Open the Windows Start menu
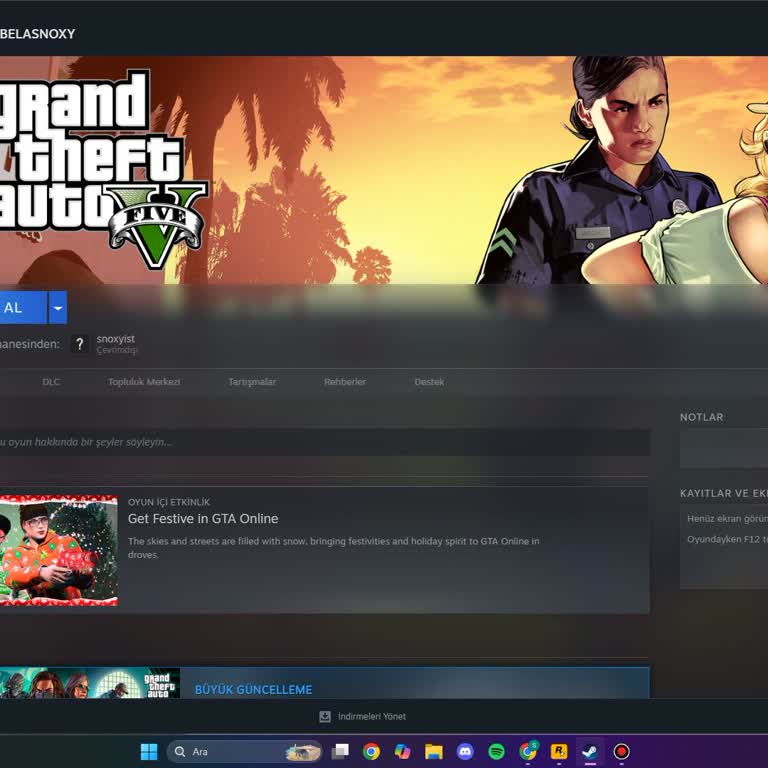This screenshot has width=768, height=768. coord(149,751)
